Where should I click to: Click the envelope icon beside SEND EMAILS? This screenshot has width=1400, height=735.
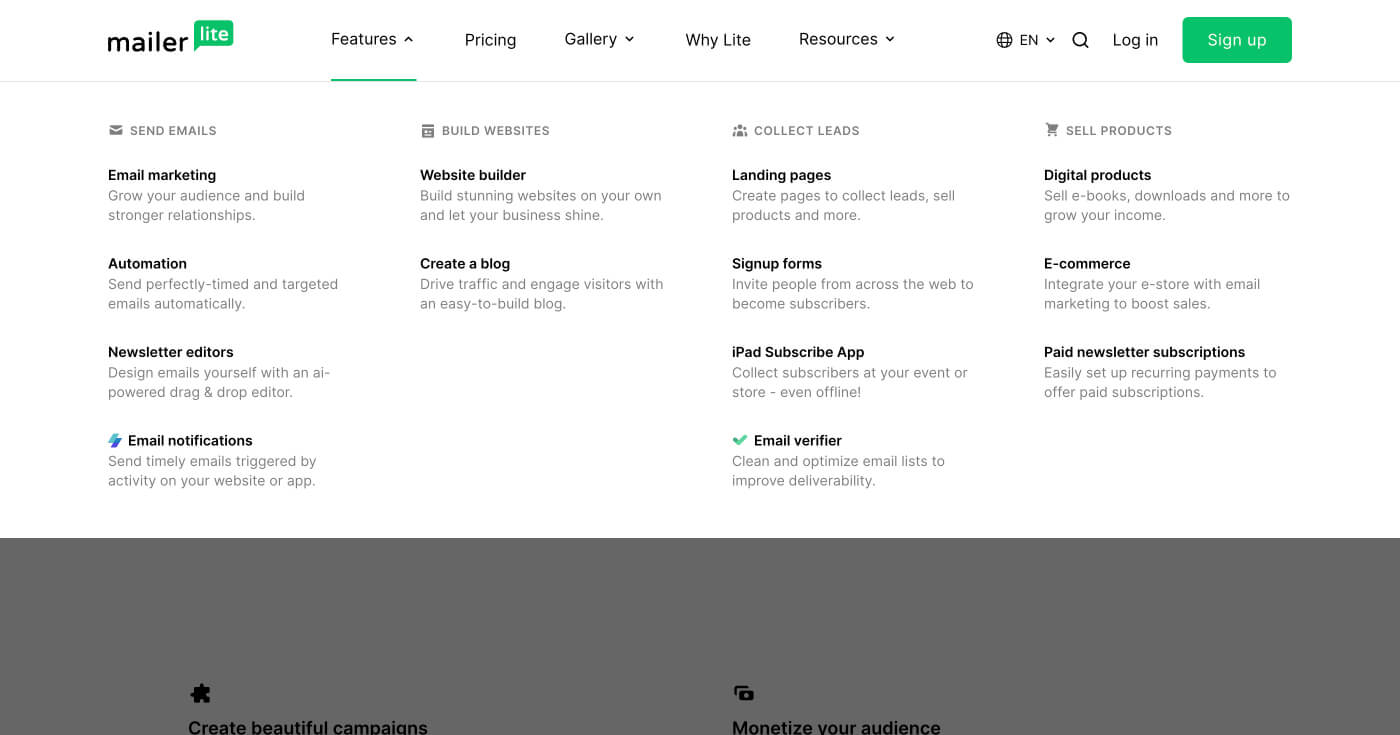(115, 130)
